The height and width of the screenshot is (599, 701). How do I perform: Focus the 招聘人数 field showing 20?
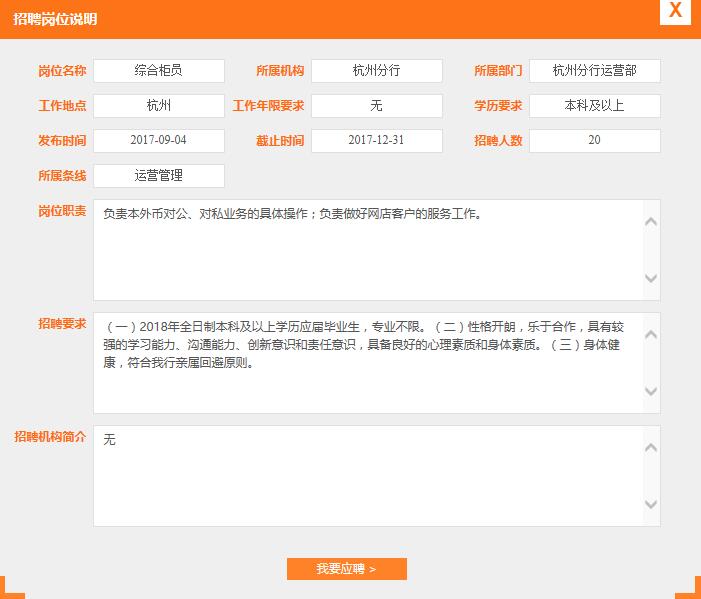coord(594,141)
